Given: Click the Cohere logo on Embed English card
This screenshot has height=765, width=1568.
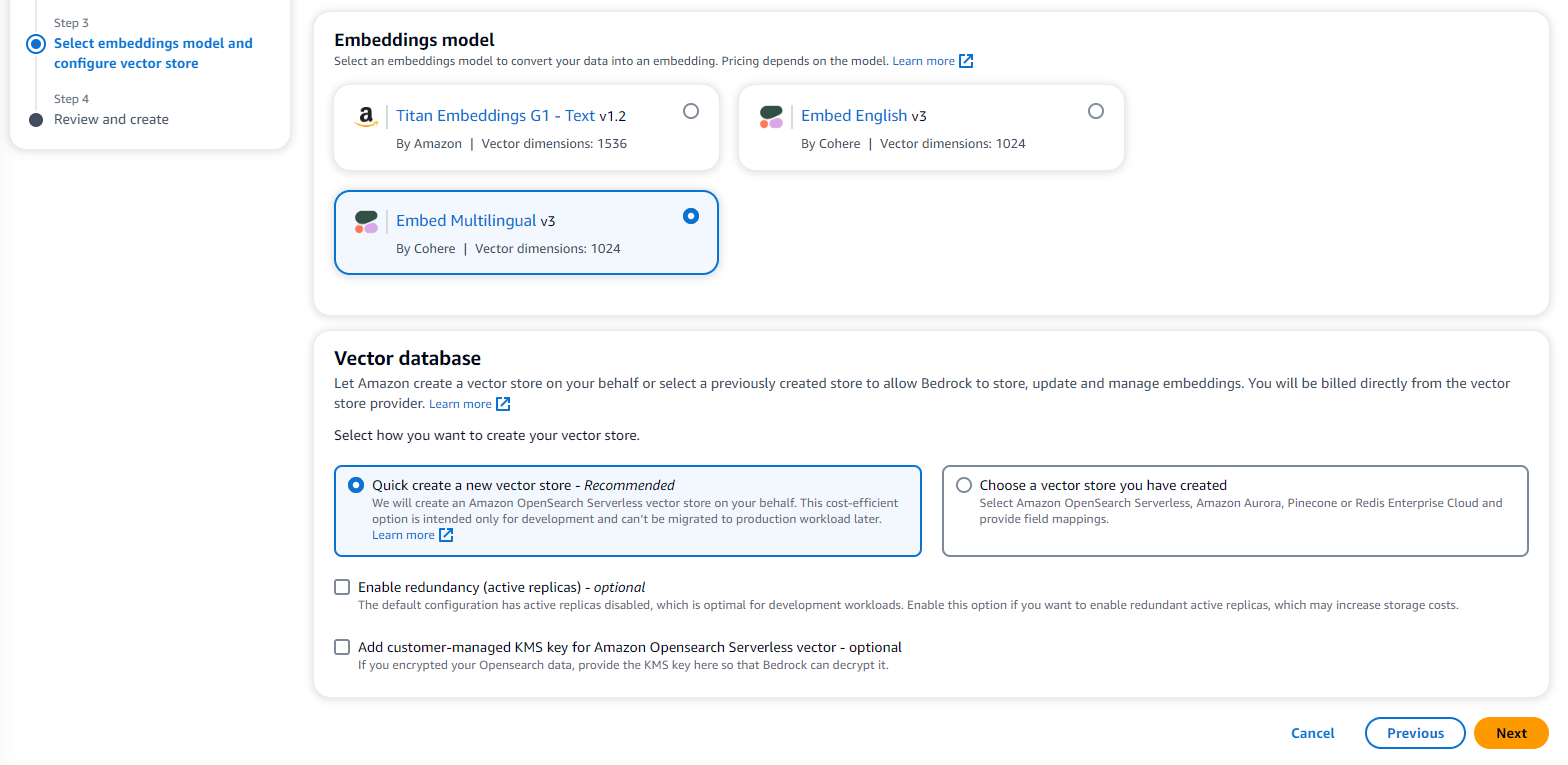Looking at the screenshot, I should [x=771, y=117].
